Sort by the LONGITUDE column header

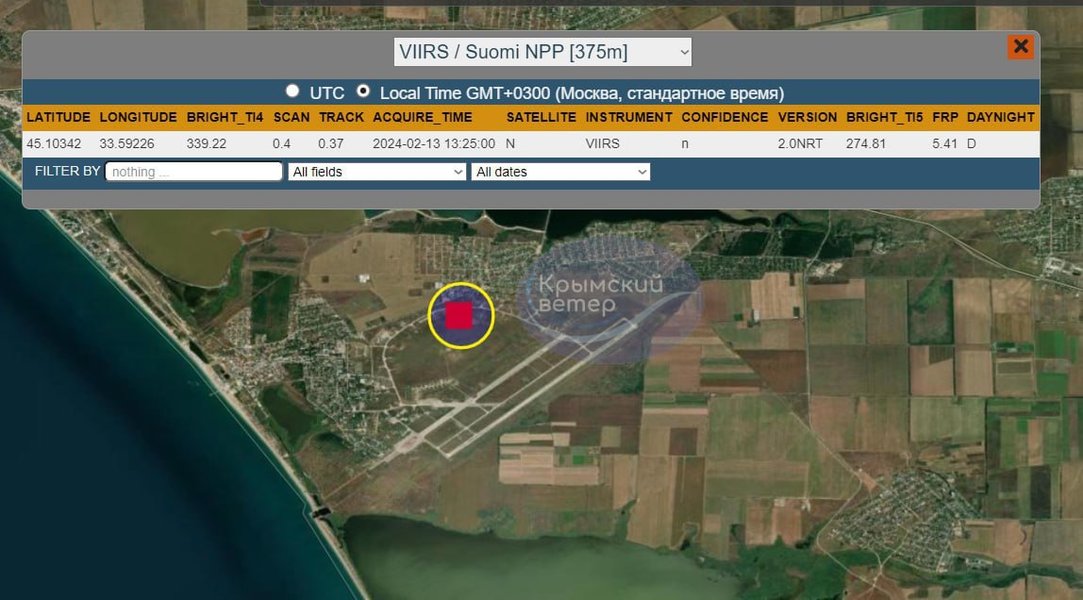click(x=138, y=117)
